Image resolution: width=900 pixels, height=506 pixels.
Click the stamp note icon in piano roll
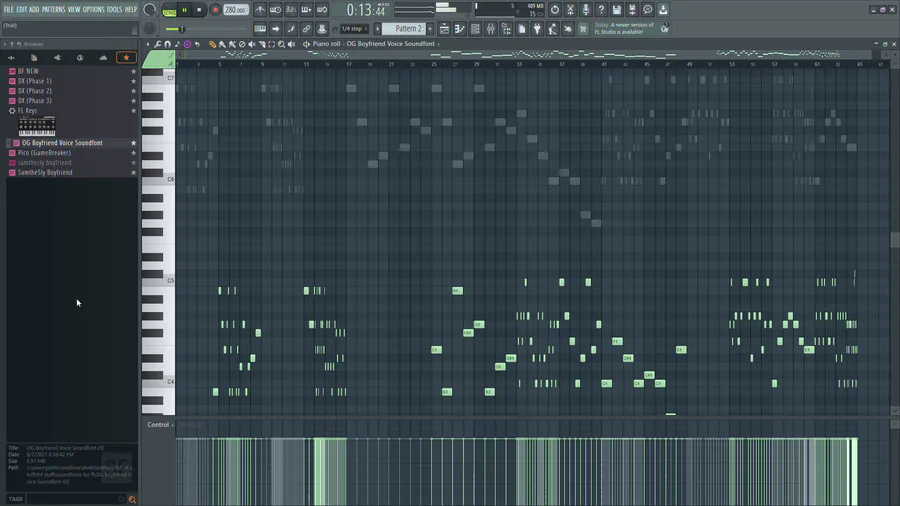(177, 44)
